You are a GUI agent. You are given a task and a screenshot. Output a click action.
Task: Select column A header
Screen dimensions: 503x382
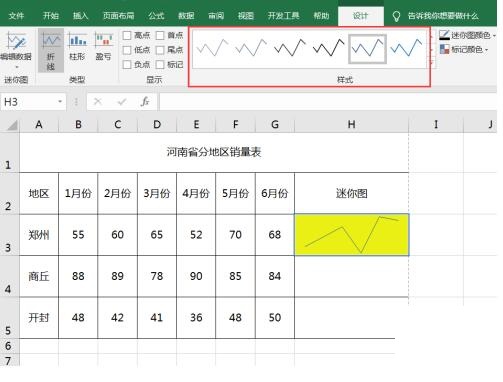(x=39, y=125)
